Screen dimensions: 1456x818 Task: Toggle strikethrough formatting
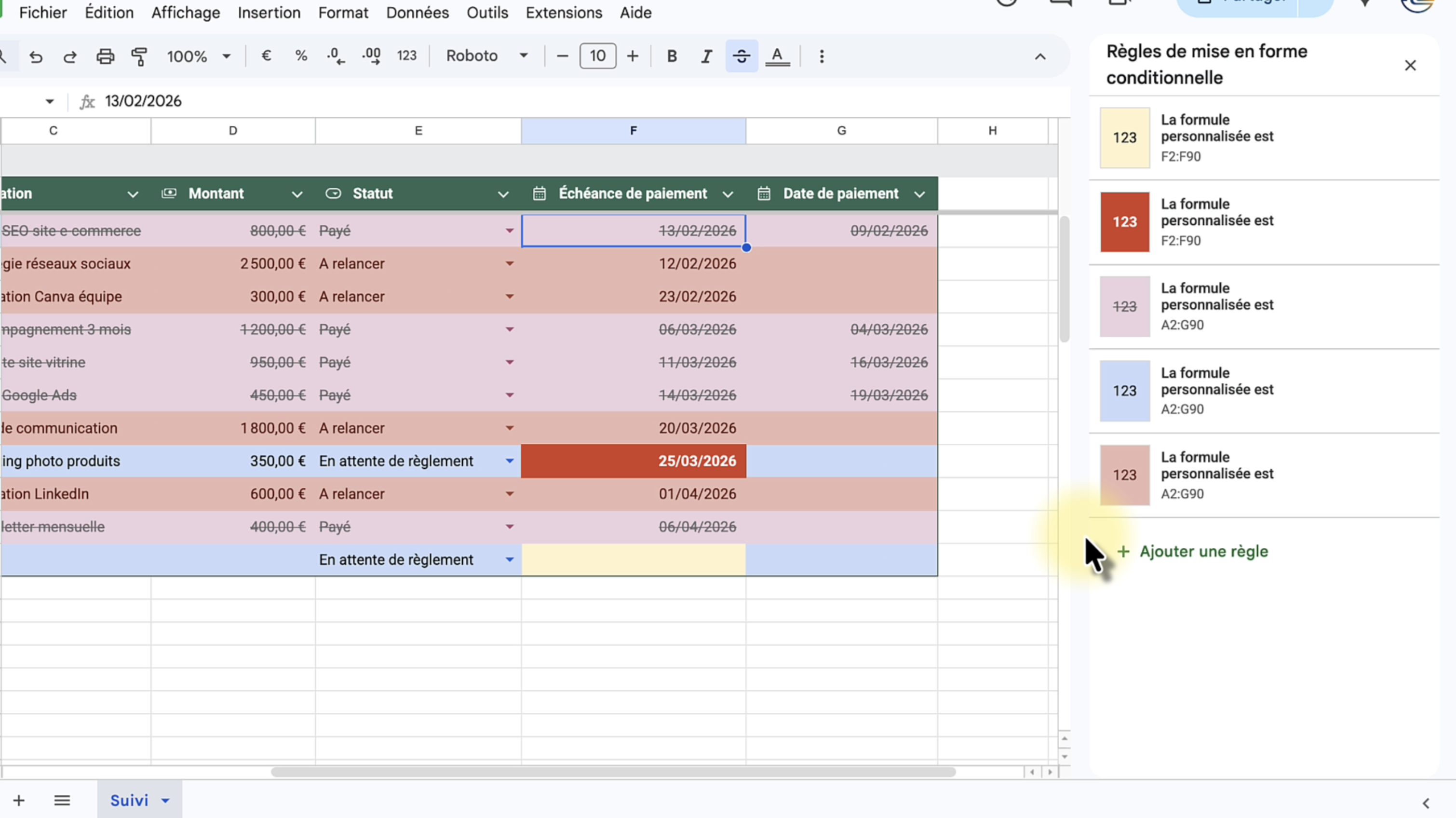tap(741, 56)
